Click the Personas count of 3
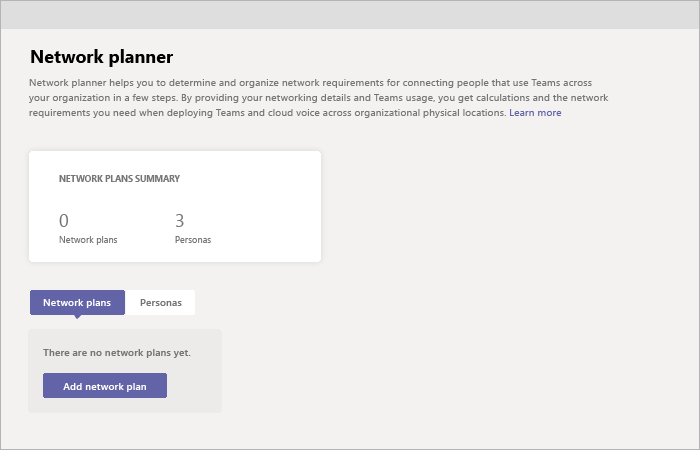700x450 pixels. coord(180,221)
